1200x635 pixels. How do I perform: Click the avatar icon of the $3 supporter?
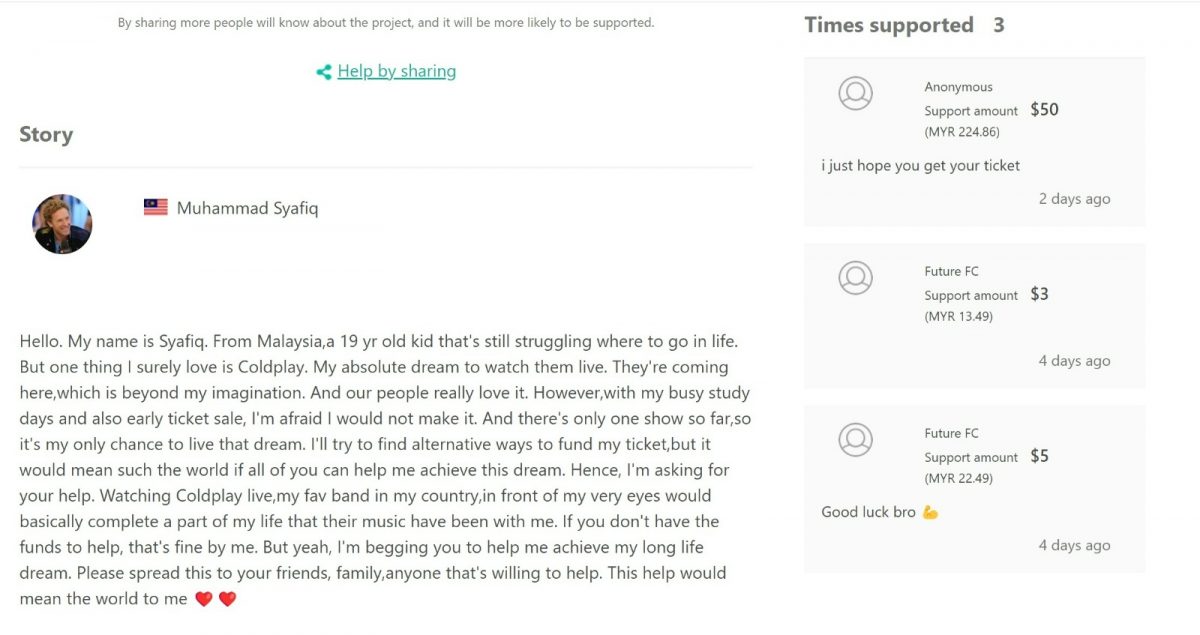point(855,278)
